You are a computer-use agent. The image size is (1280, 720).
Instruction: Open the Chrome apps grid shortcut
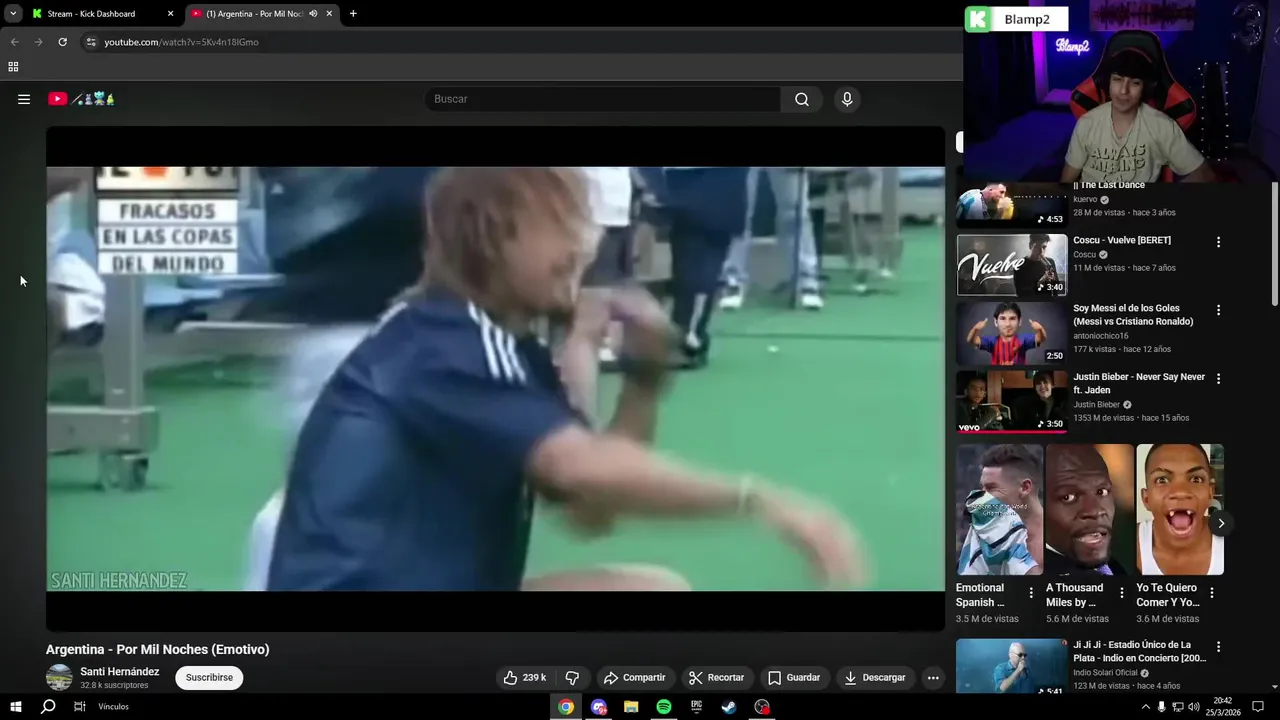[13, 67]
